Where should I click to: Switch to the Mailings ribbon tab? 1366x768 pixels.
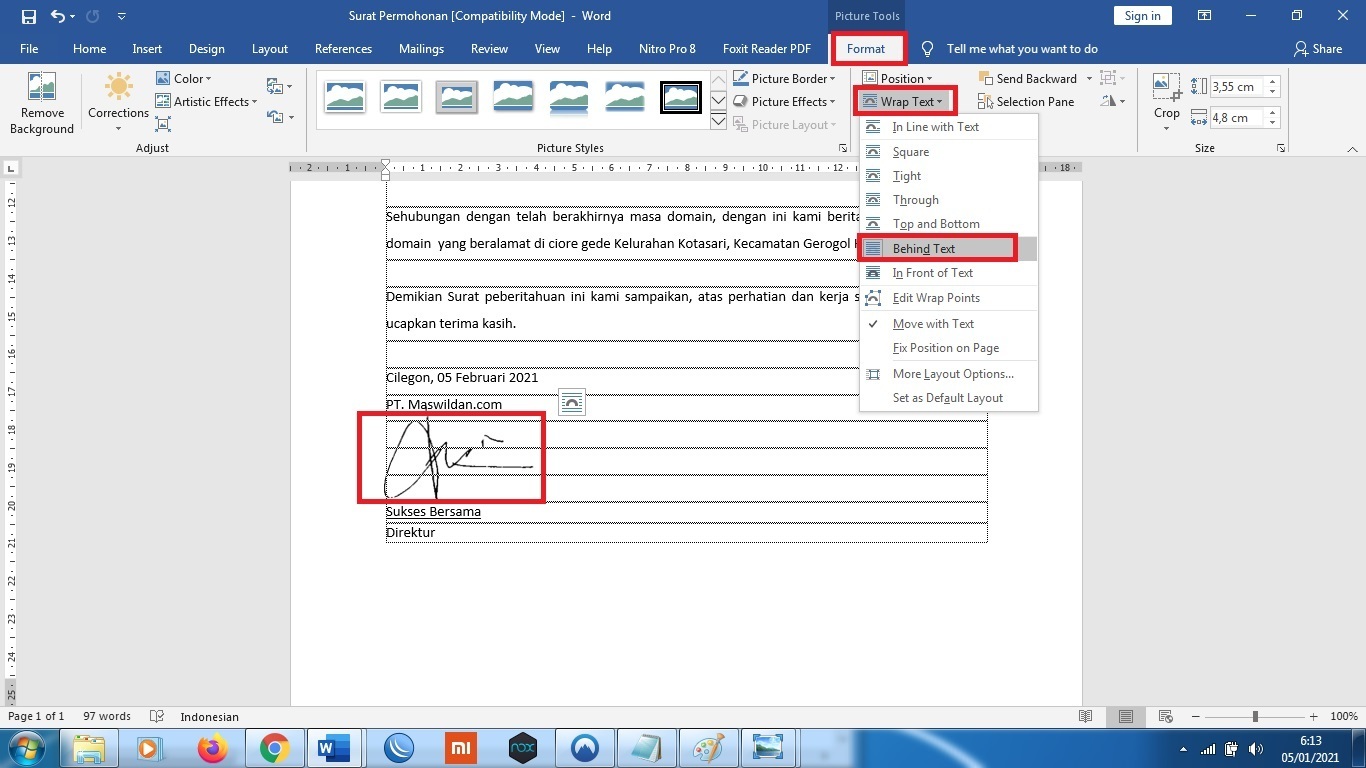tap(421, 48)
